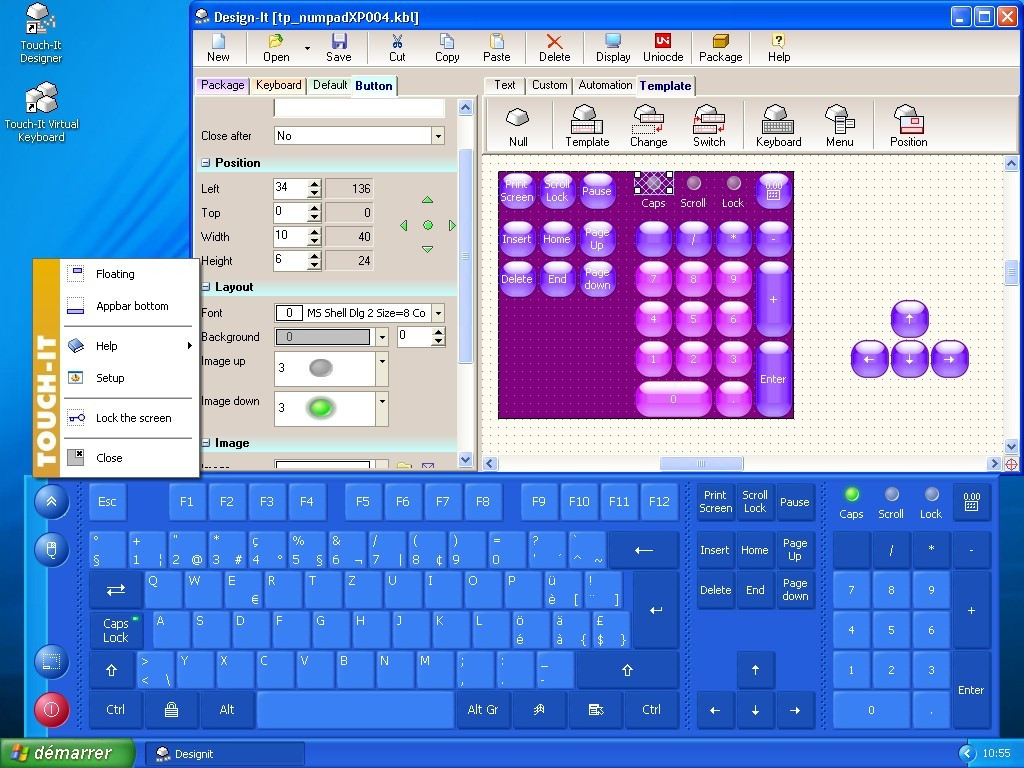Viewport: 1024px width, 768px height.
Task: Select the Keyboard template action icon
Action: point(778,119)
